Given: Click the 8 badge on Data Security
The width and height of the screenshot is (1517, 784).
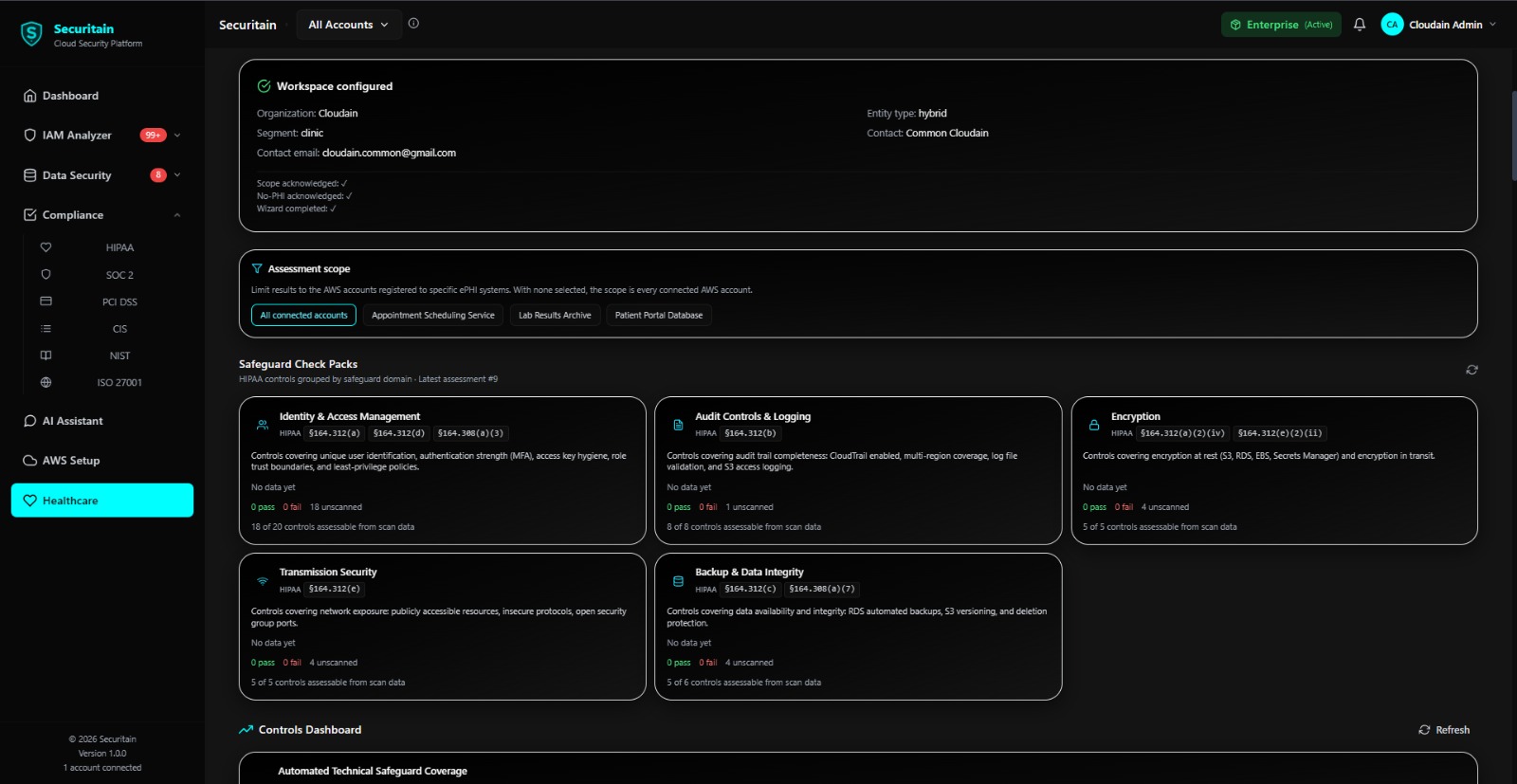Looking at the screenshot, I should click(158, 175).
